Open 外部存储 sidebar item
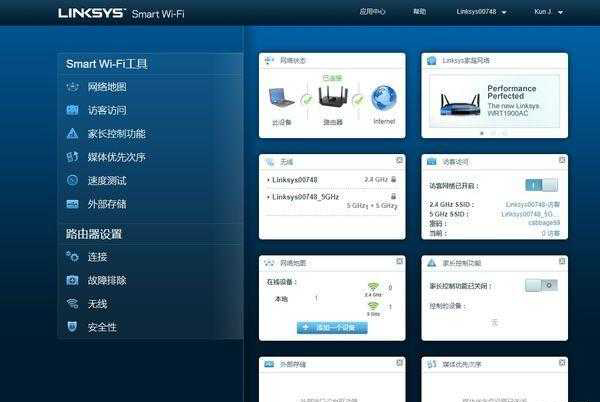600x402 pixels. [107, 204]
